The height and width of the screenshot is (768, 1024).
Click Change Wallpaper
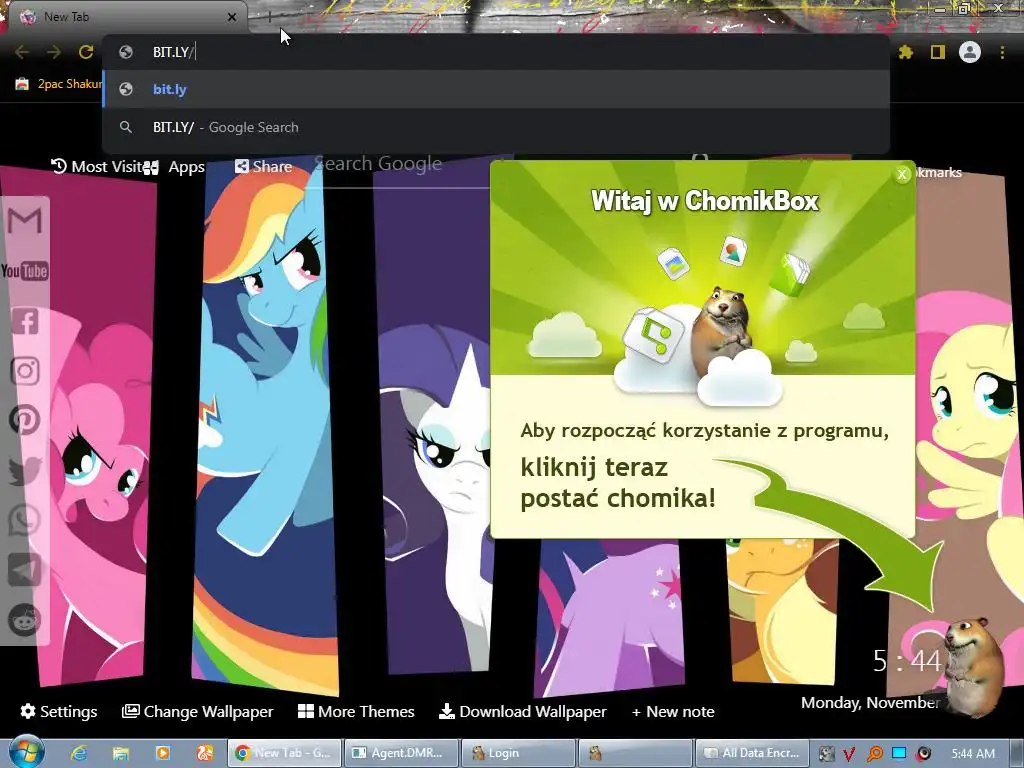point(197,711)
